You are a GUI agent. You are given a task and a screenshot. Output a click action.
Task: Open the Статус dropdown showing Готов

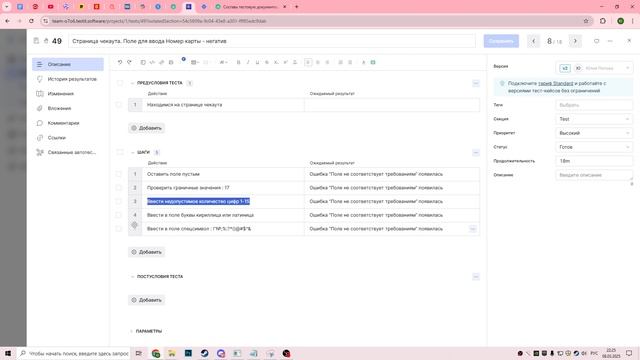click(594, 147)
